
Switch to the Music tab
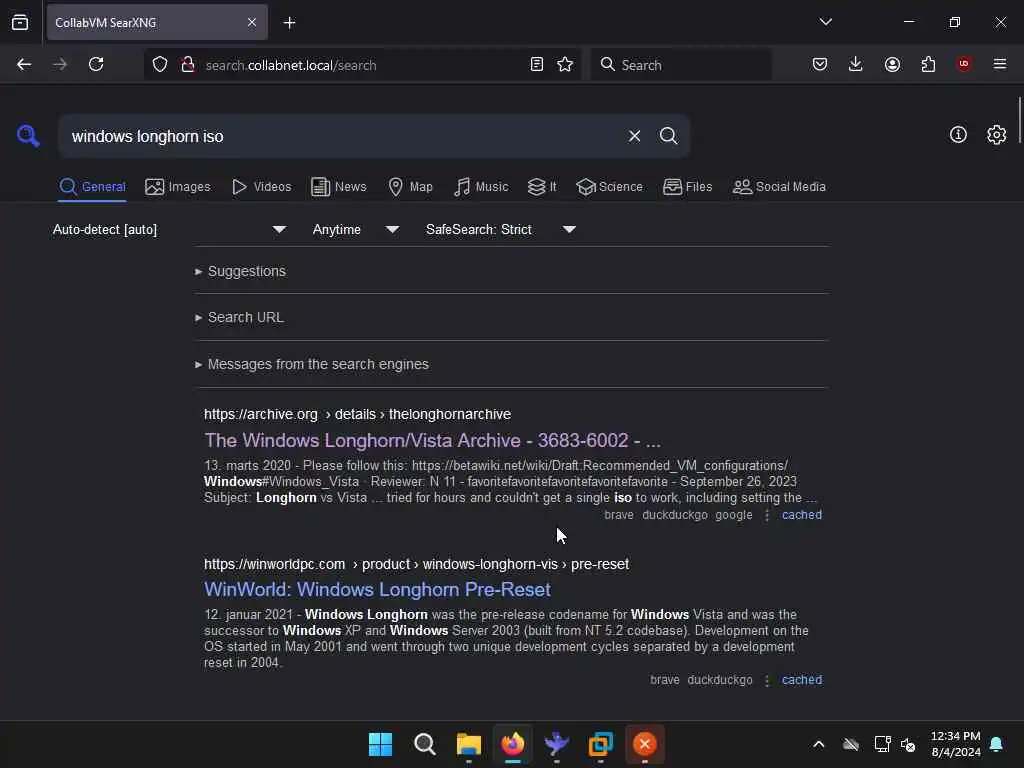481,187
